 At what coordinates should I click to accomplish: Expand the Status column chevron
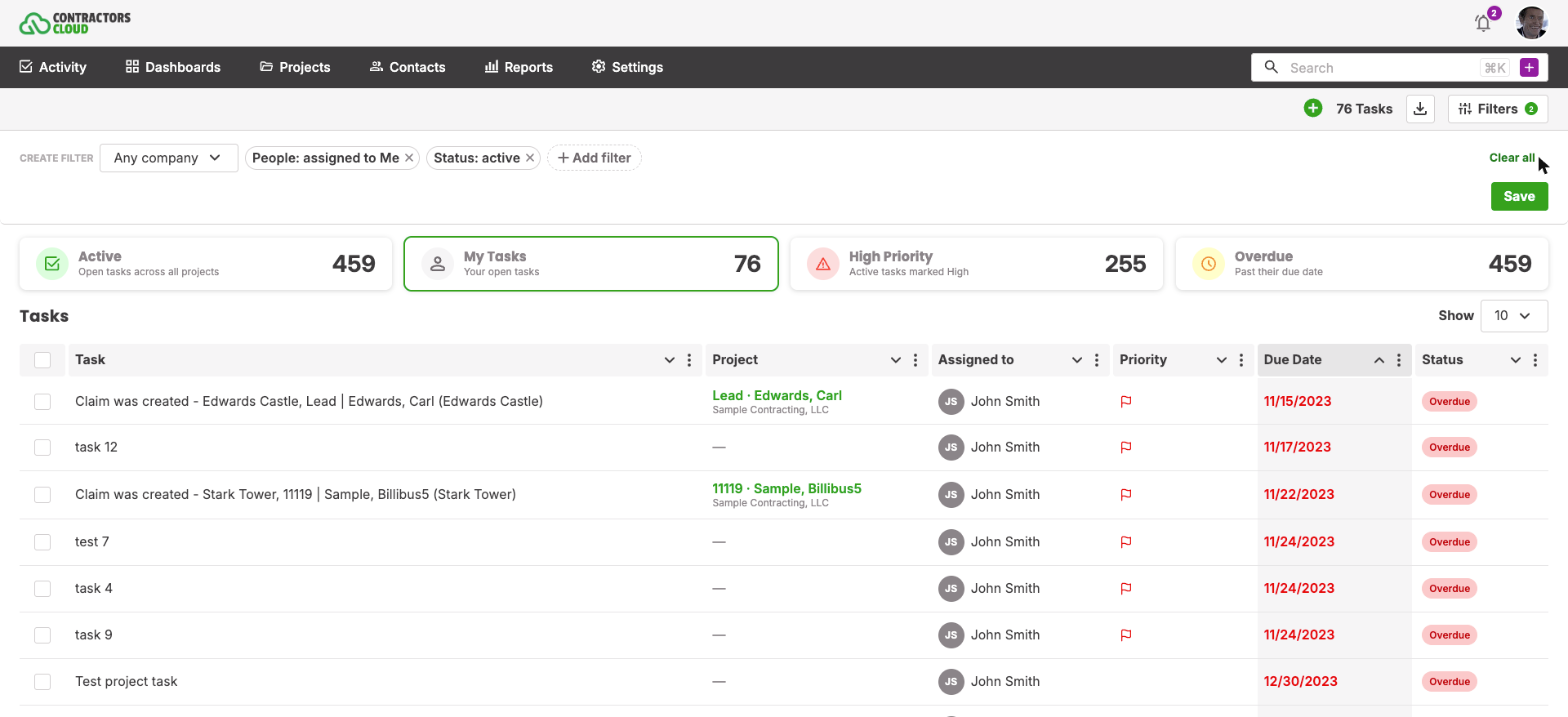click(x=1516, y=360)
